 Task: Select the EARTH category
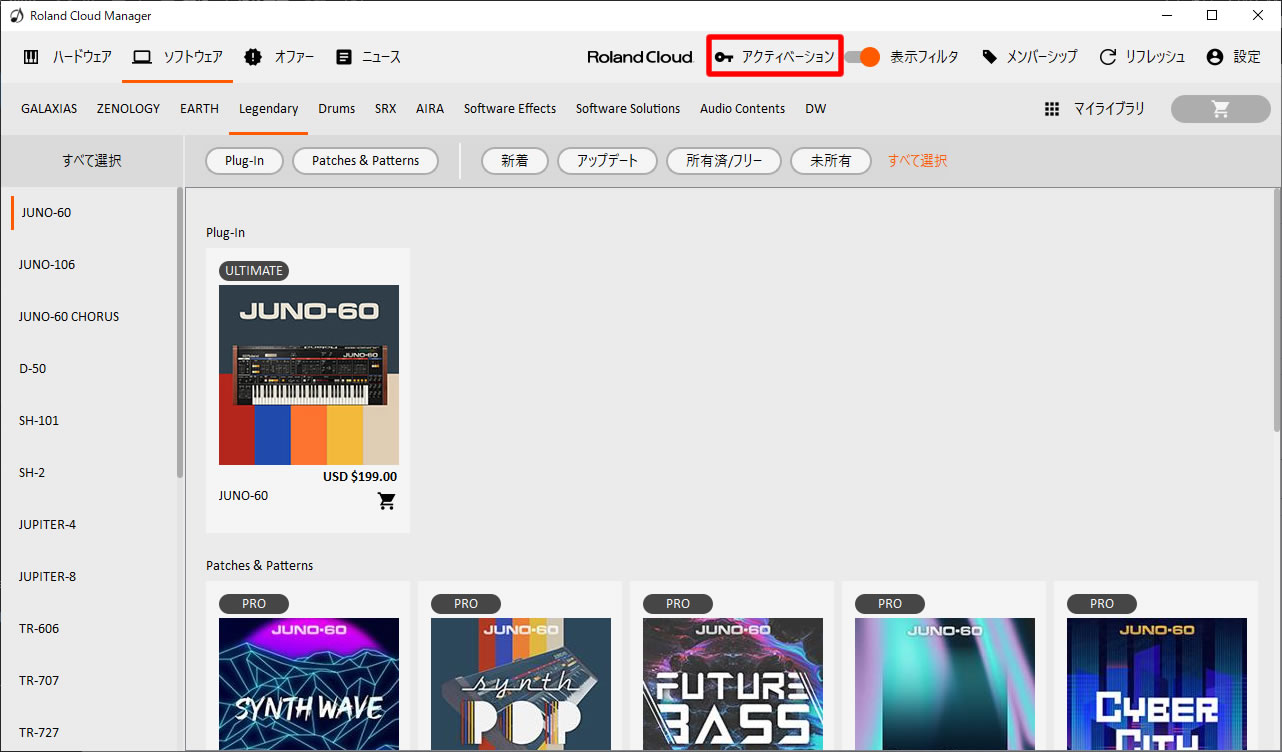pyautogui.click(x=199, y=109)
